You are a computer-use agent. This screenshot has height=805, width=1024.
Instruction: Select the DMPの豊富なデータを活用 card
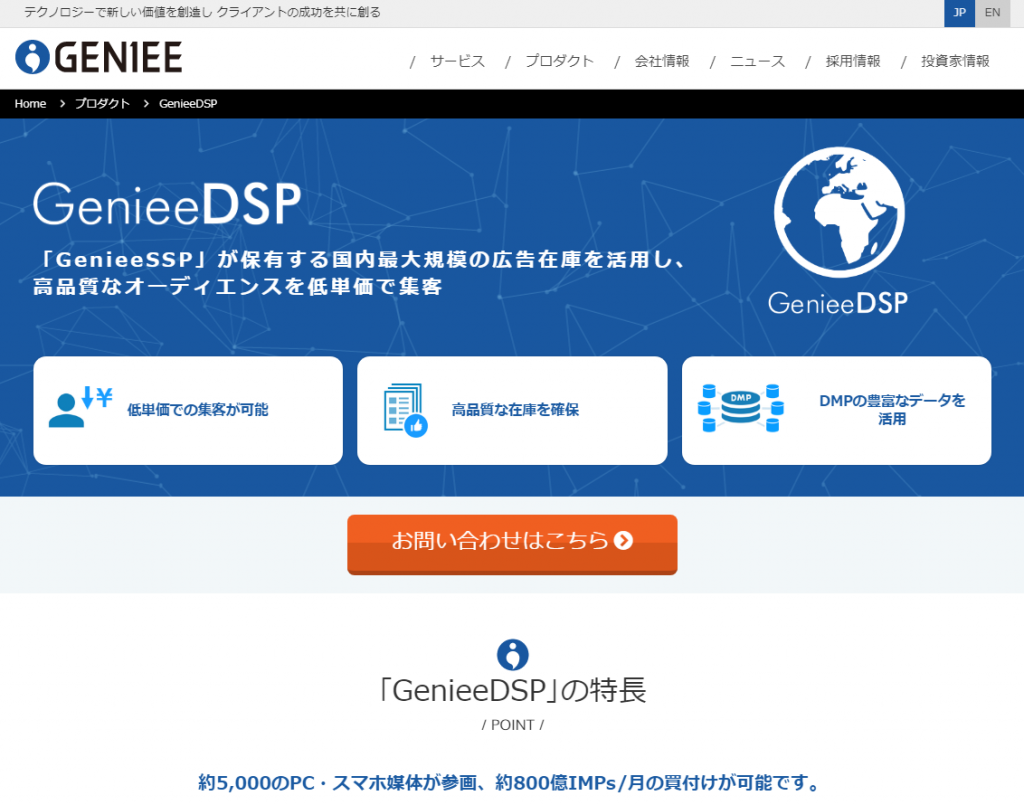837,411
